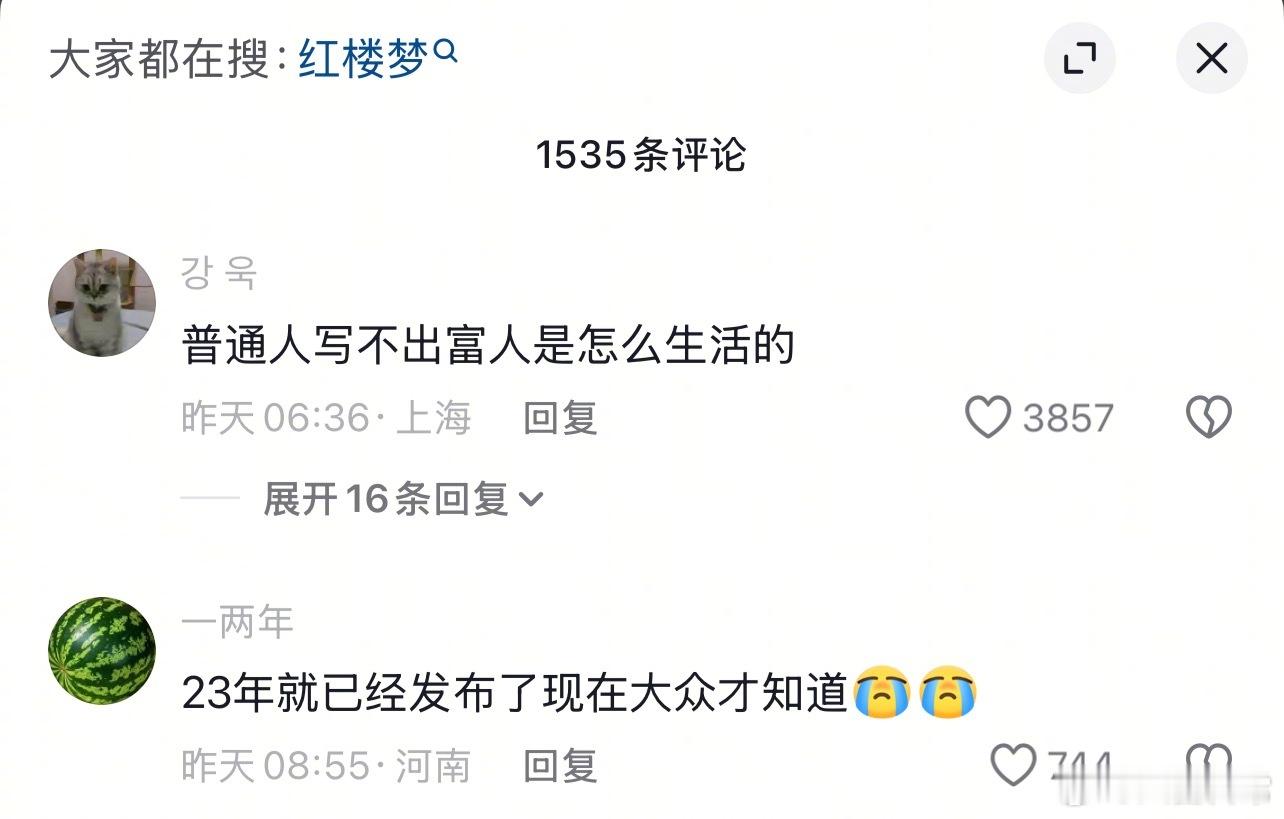Dislike the comment by 一两年
Screen dimensions: 1284x819
1208,765
